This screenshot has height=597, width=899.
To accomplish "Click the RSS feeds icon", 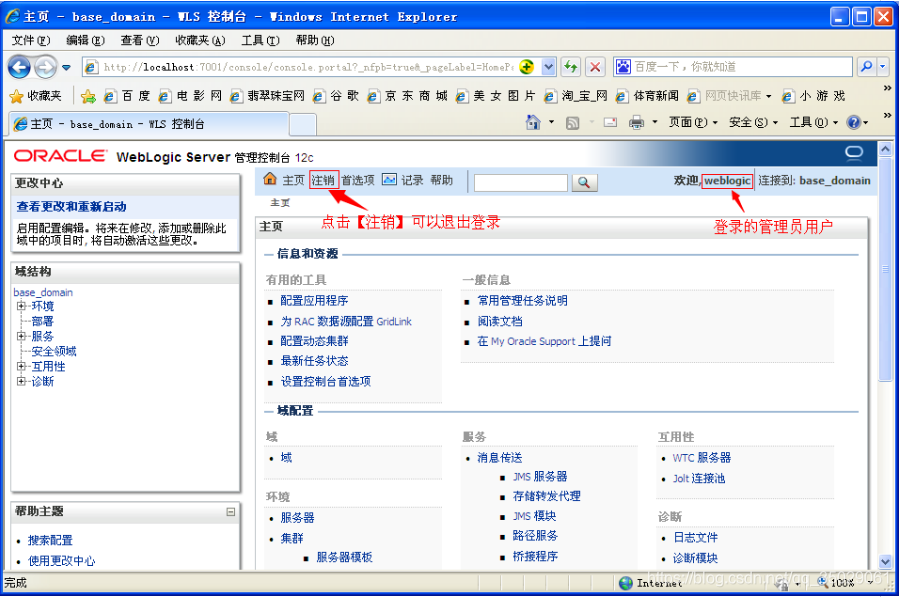I will tap(572, 123).
